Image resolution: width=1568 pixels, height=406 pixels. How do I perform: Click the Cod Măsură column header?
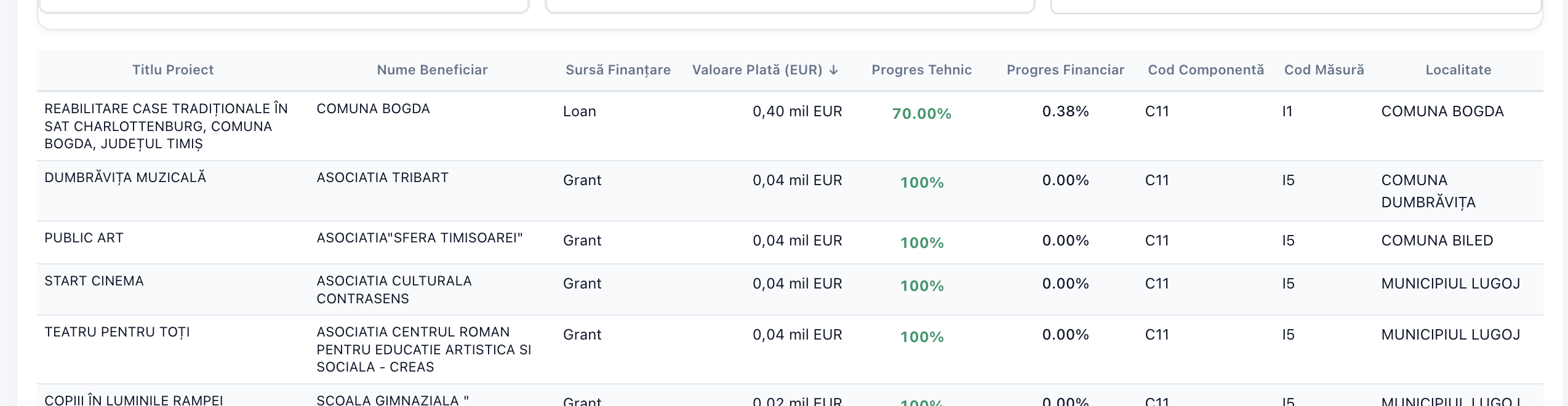pos(1324,70)
